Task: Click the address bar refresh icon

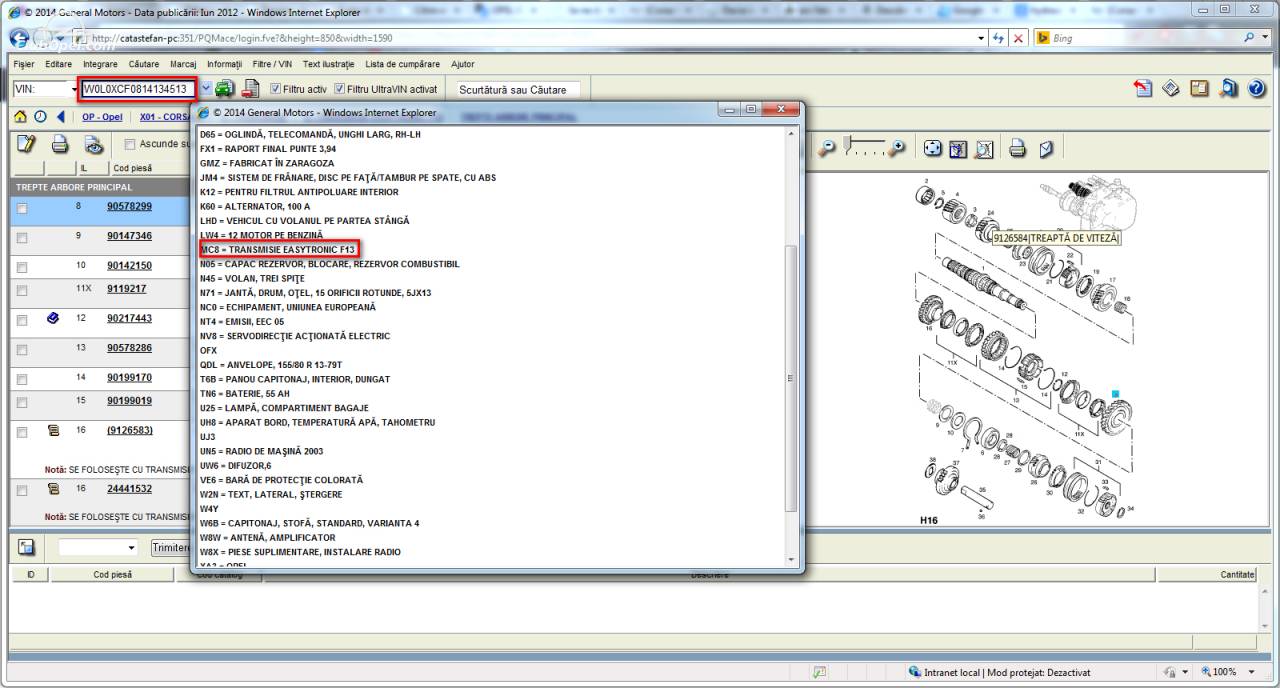Action: [998, 38]
